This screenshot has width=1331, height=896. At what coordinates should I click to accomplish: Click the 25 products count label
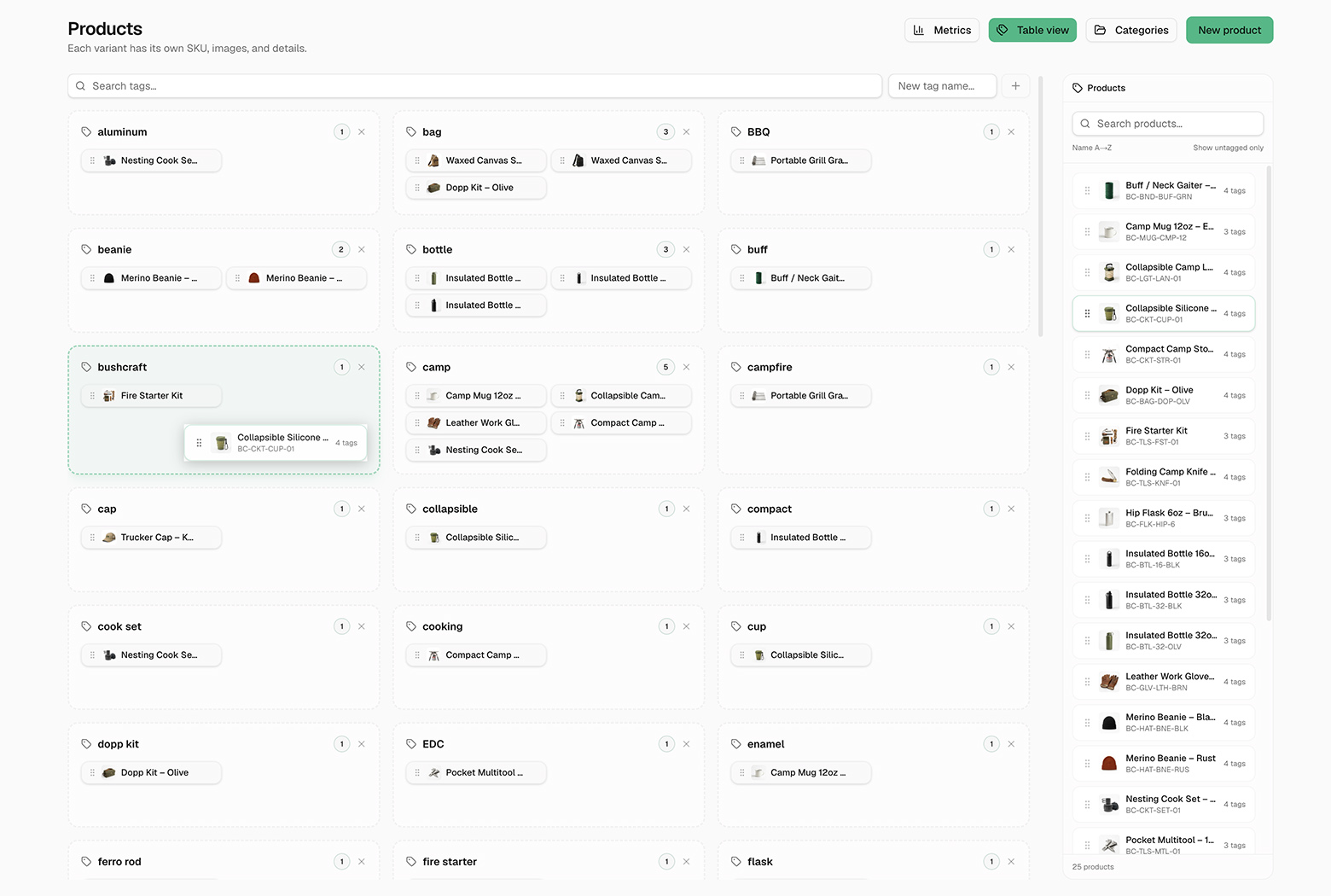pos(1093,867)
